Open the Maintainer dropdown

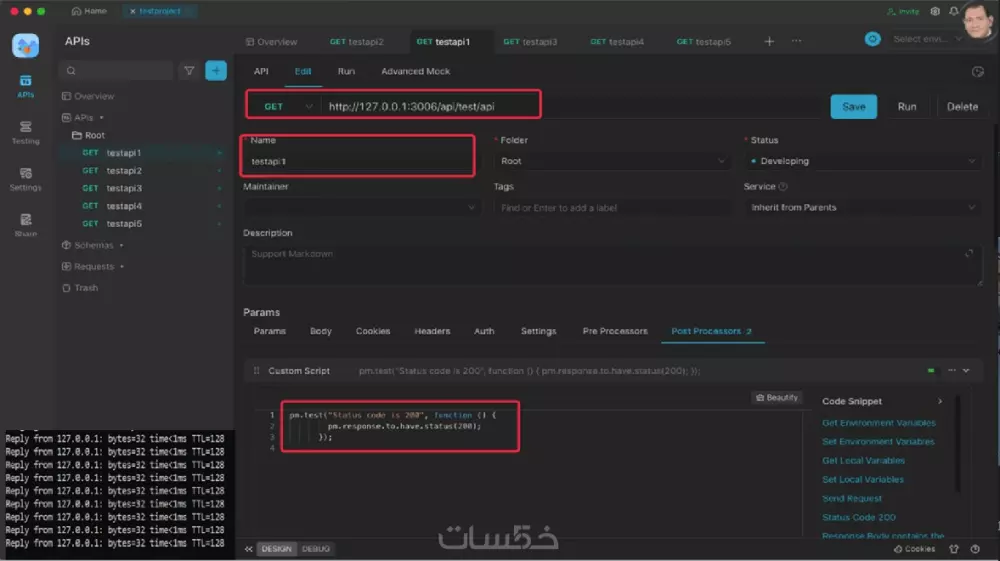click(x=360, y=208)
